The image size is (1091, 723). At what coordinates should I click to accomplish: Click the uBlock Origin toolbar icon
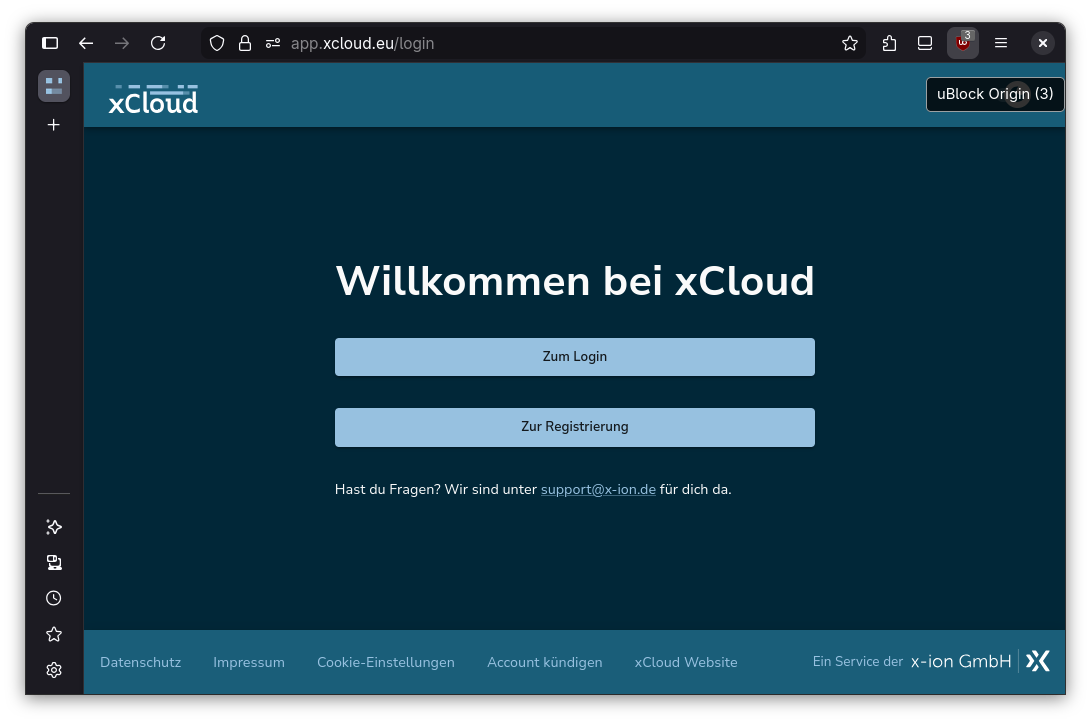point(961,43)
